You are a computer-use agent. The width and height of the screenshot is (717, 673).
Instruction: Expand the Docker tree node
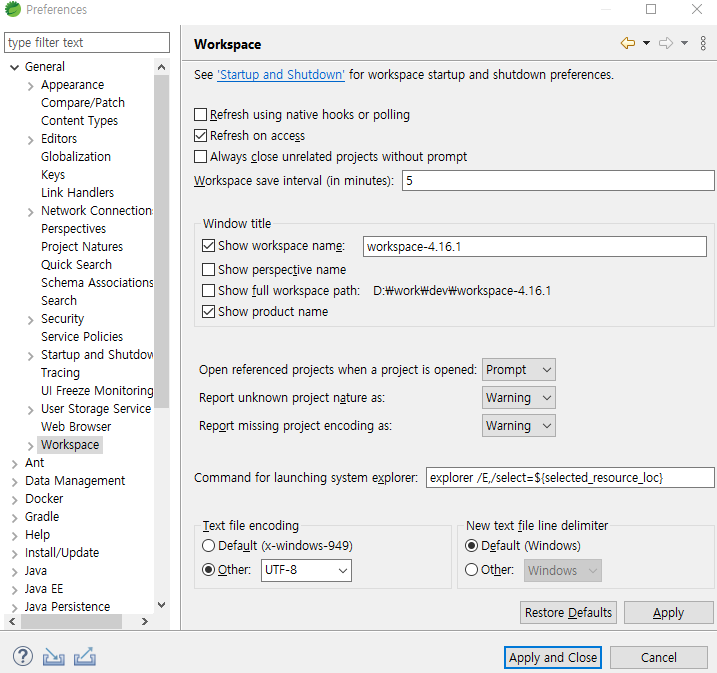pos(14,500)
